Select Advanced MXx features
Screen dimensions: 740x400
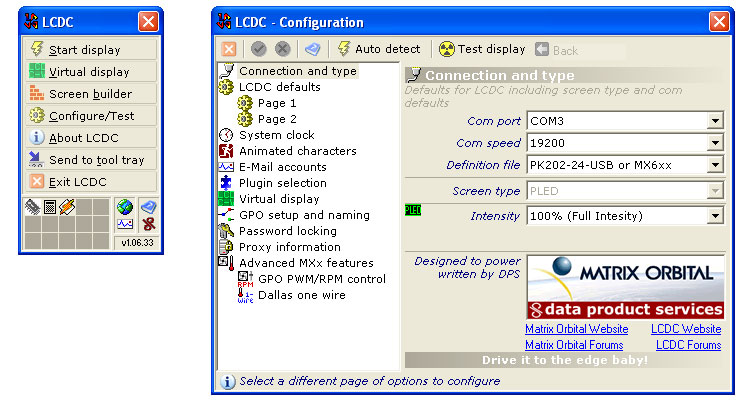coord(306,263)
